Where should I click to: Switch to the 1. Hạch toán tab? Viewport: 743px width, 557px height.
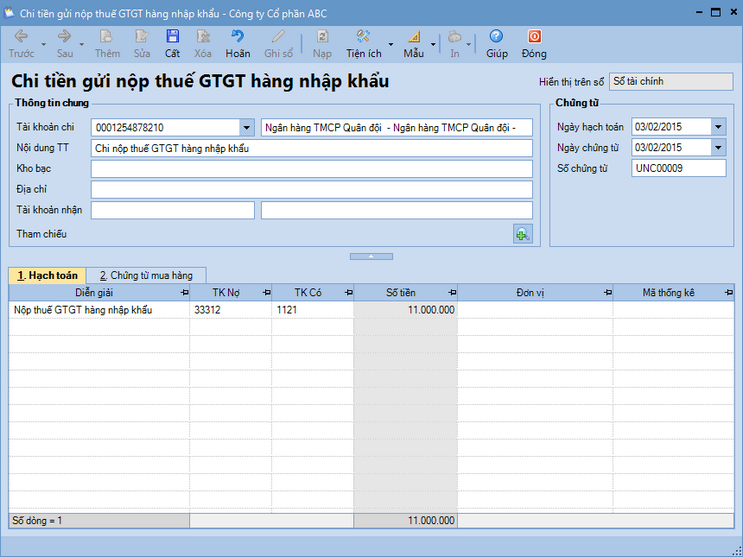[47, 275]
